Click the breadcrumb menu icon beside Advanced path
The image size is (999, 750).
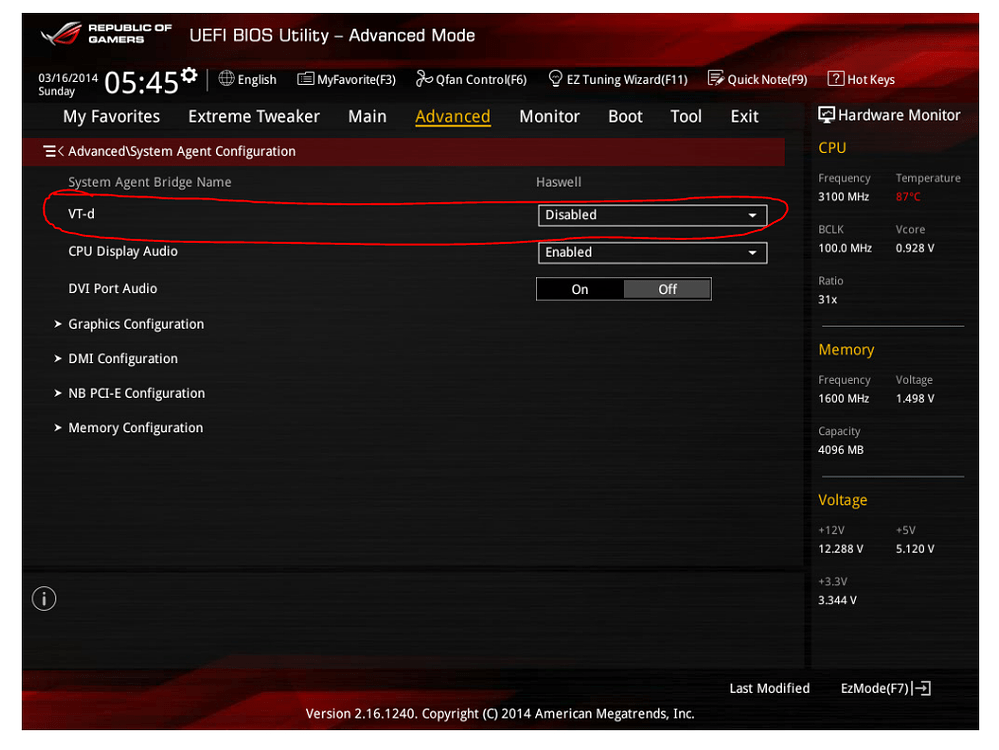pos(50,150)
